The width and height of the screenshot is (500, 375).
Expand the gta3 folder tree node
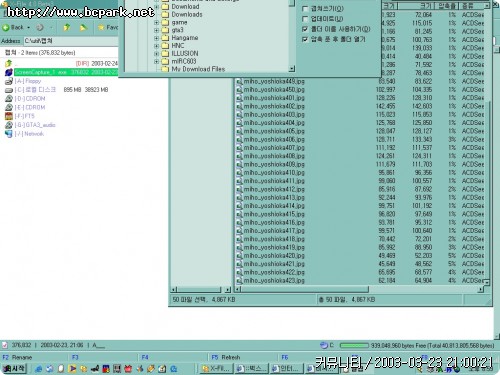tap(156, 30)
